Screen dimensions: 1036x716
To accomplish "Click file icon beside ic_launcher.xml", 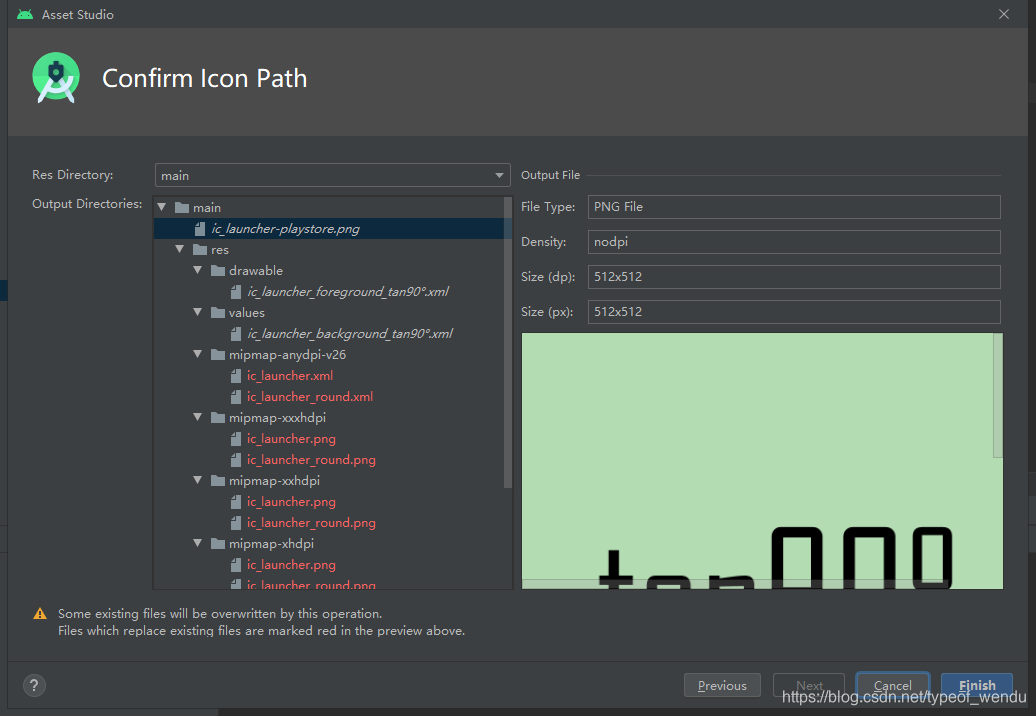I will 236,376.
